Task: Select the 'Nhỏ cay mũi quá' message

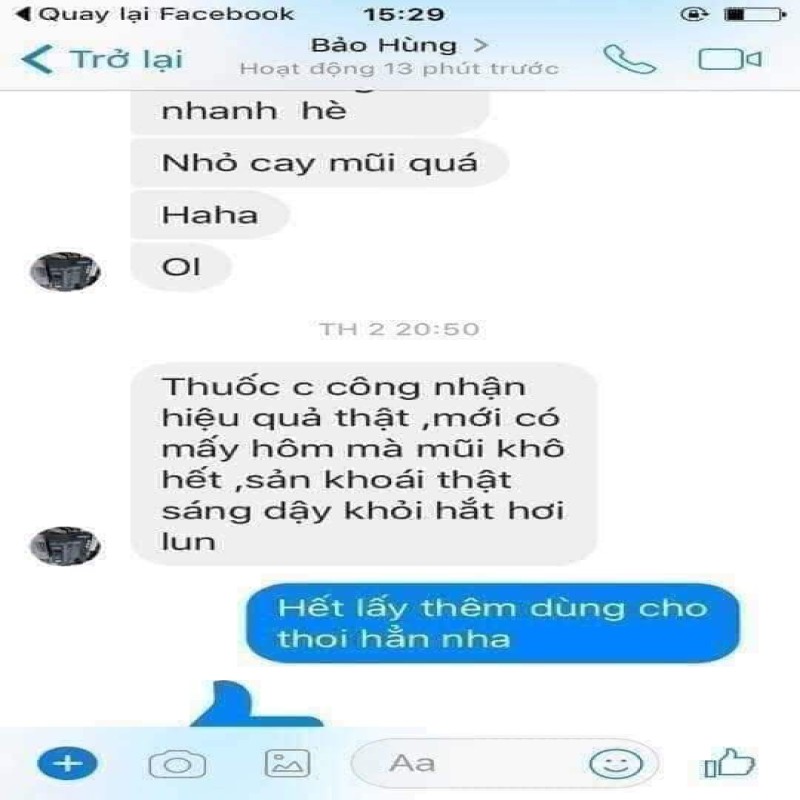Action: click(x=319, y=163)
